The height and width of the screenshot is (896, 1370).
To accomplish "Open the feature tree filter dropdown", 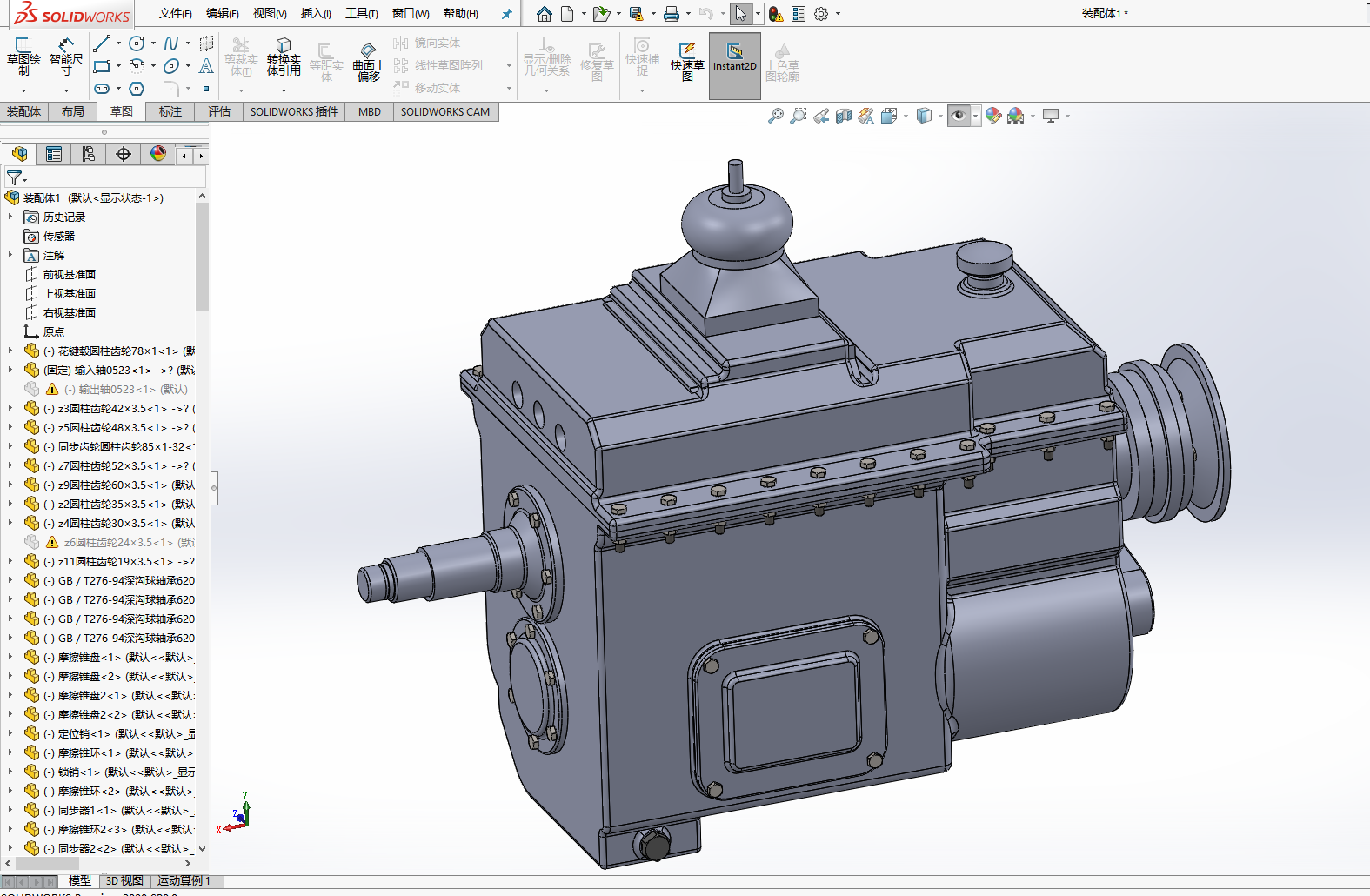I will [17, 177].
